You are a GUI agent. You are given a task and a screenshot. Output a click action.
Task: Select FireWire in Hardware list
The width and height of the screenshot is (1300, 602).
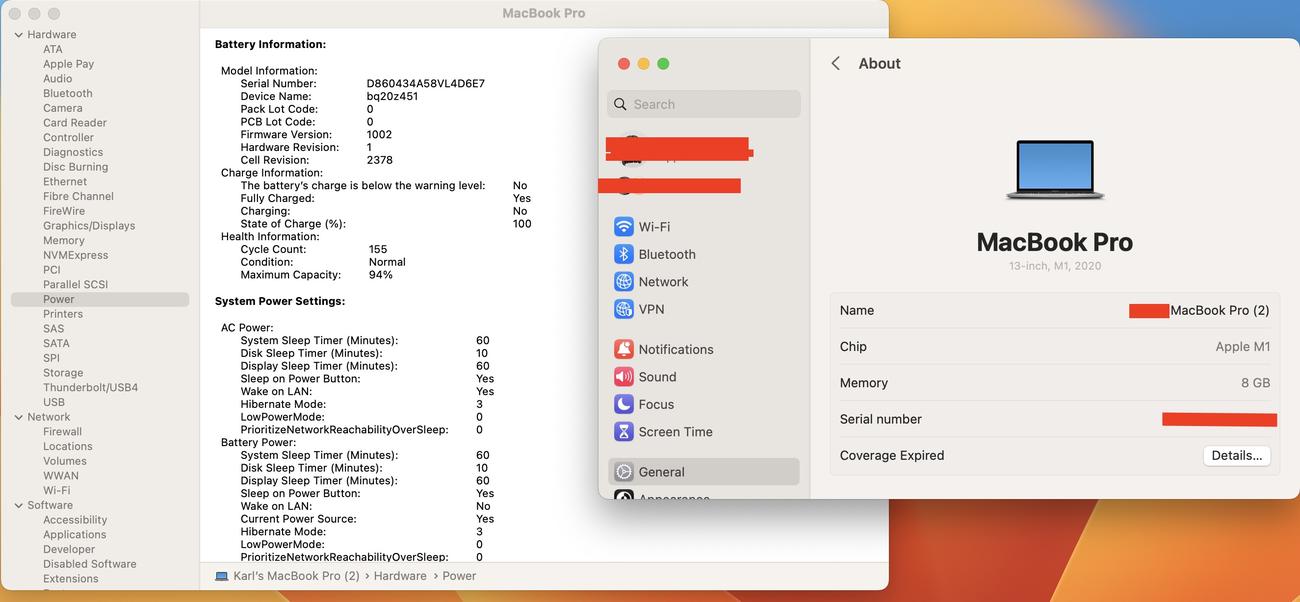64,211
